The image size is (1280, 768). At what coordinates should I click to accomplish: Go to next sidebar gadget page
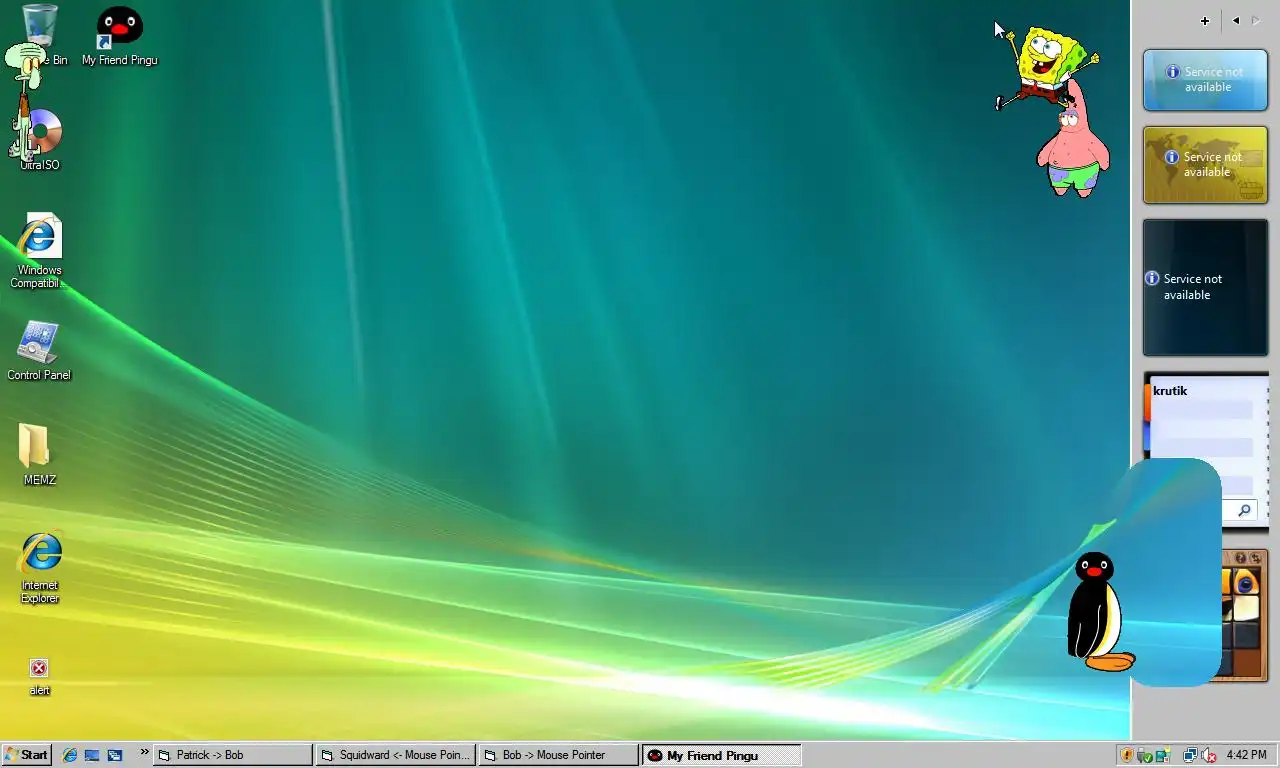pyautogui.click(x=1256, y=21)
